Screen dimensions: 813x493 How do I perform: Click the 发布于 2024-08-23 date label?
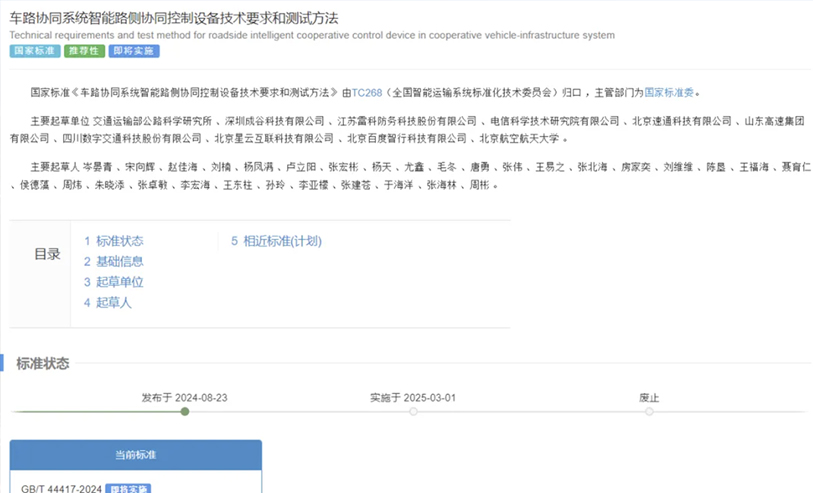pos(185,398)
